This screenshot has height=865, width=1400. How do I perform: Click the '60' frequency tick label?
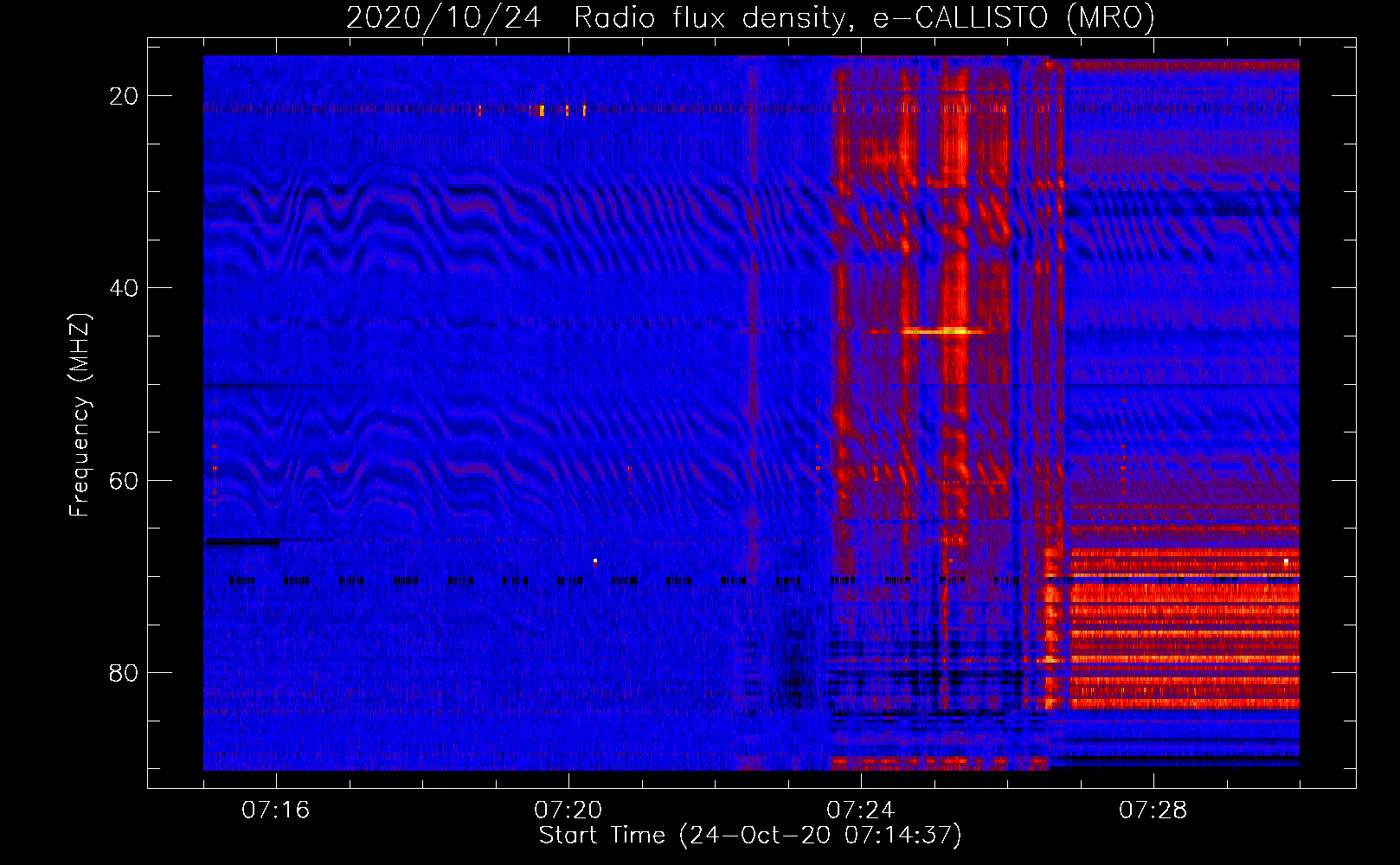pos(124,480)
